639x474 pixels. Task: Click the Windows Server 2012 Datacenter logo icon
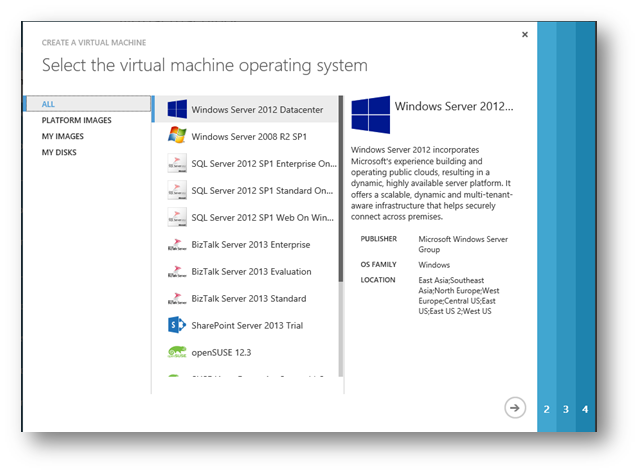pos(177,109)
